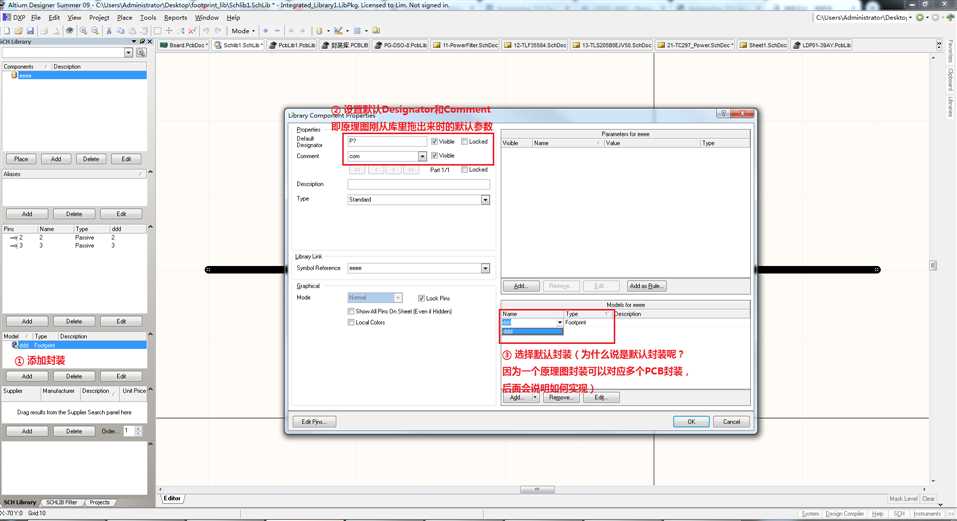Open the Symbol Reference dropdown
The height and width of the screenshot is (521, 957).
pos(485,268)
